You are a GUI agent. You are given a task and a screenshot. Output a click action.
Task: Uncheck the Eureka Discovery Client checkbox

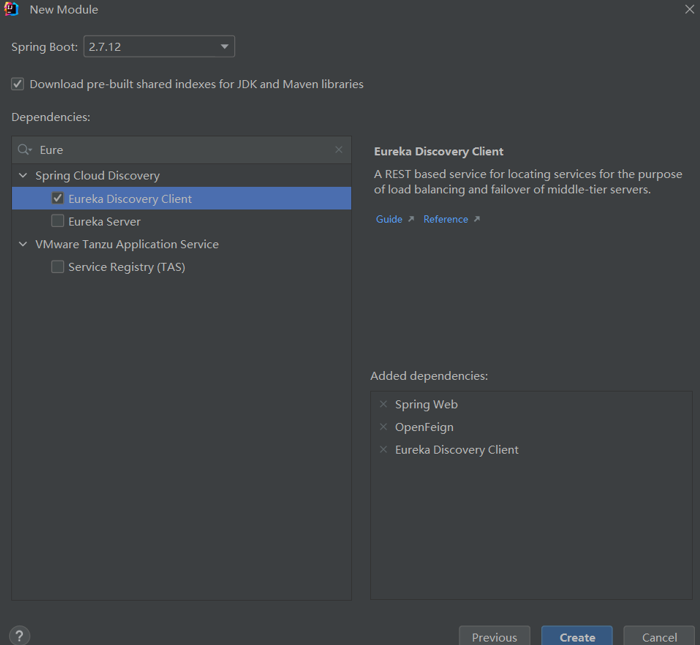coord(58,199)
